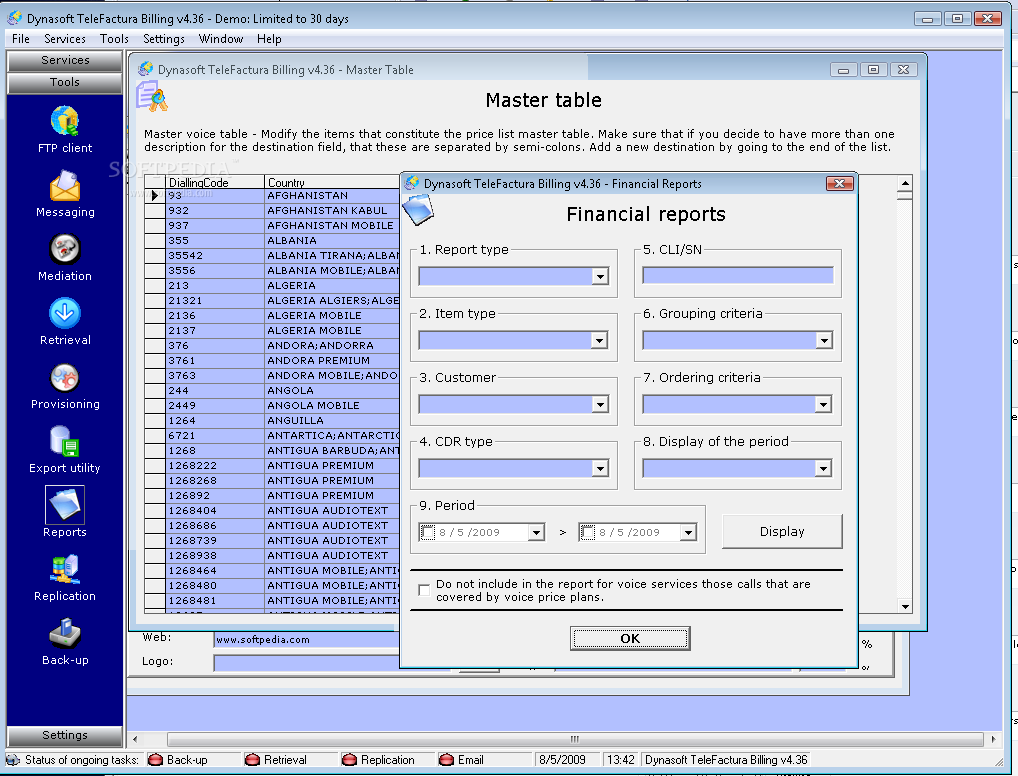Select the ANGUILLA row cell
This screenshot has height=776, width=1018.
coord(332,420)
